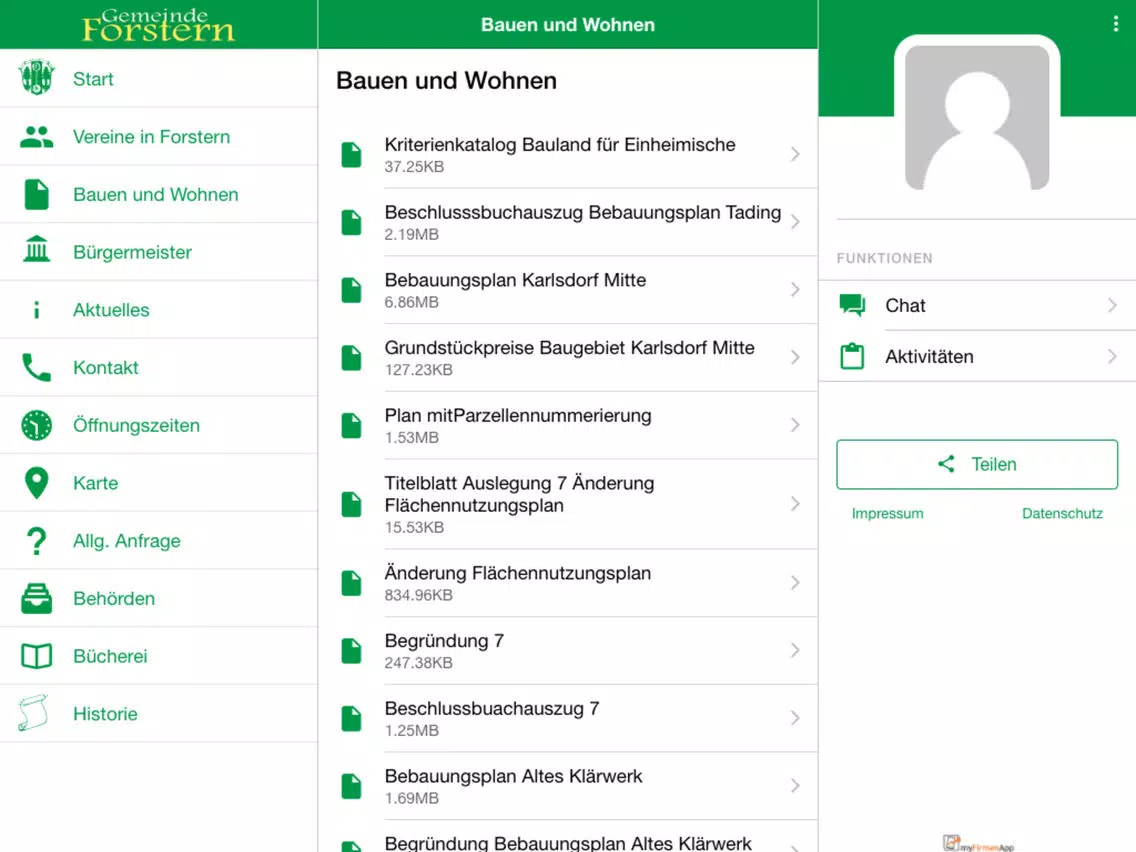1136x852 pixels.
Task: Select Bürgermeister menu item
Action: (159, 252)
